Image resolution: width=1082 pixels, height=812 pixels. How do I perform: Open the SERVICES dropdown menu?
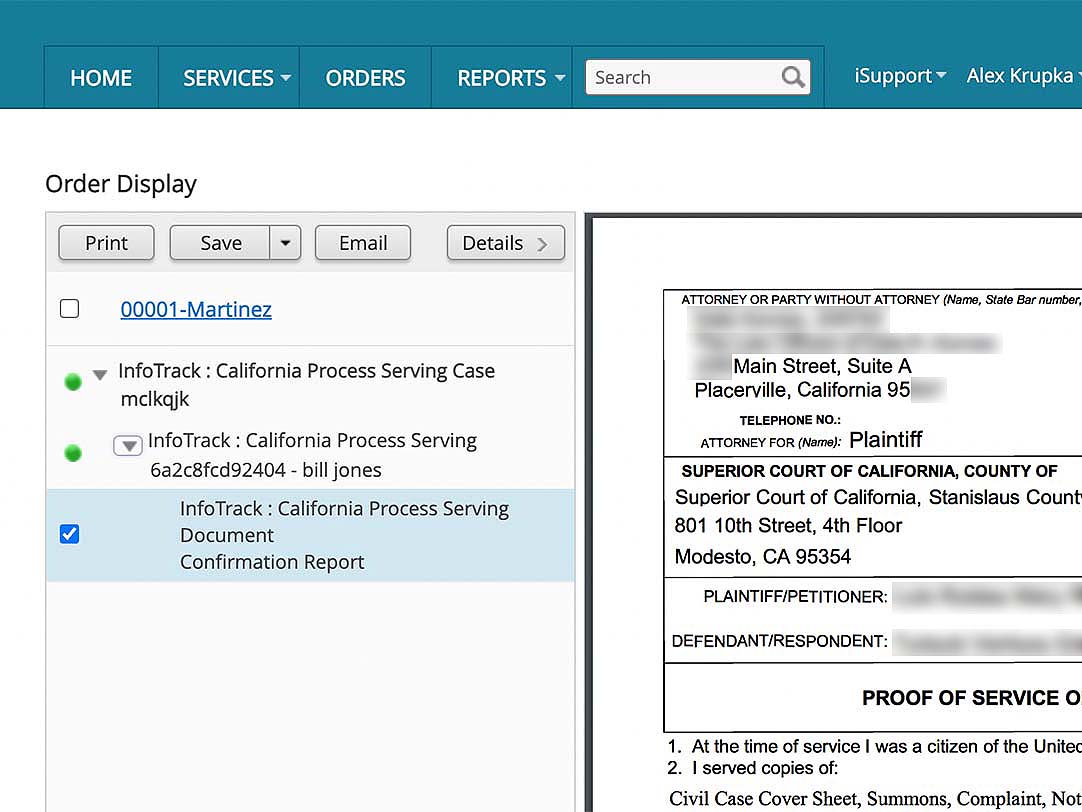[x=236, y=78]
